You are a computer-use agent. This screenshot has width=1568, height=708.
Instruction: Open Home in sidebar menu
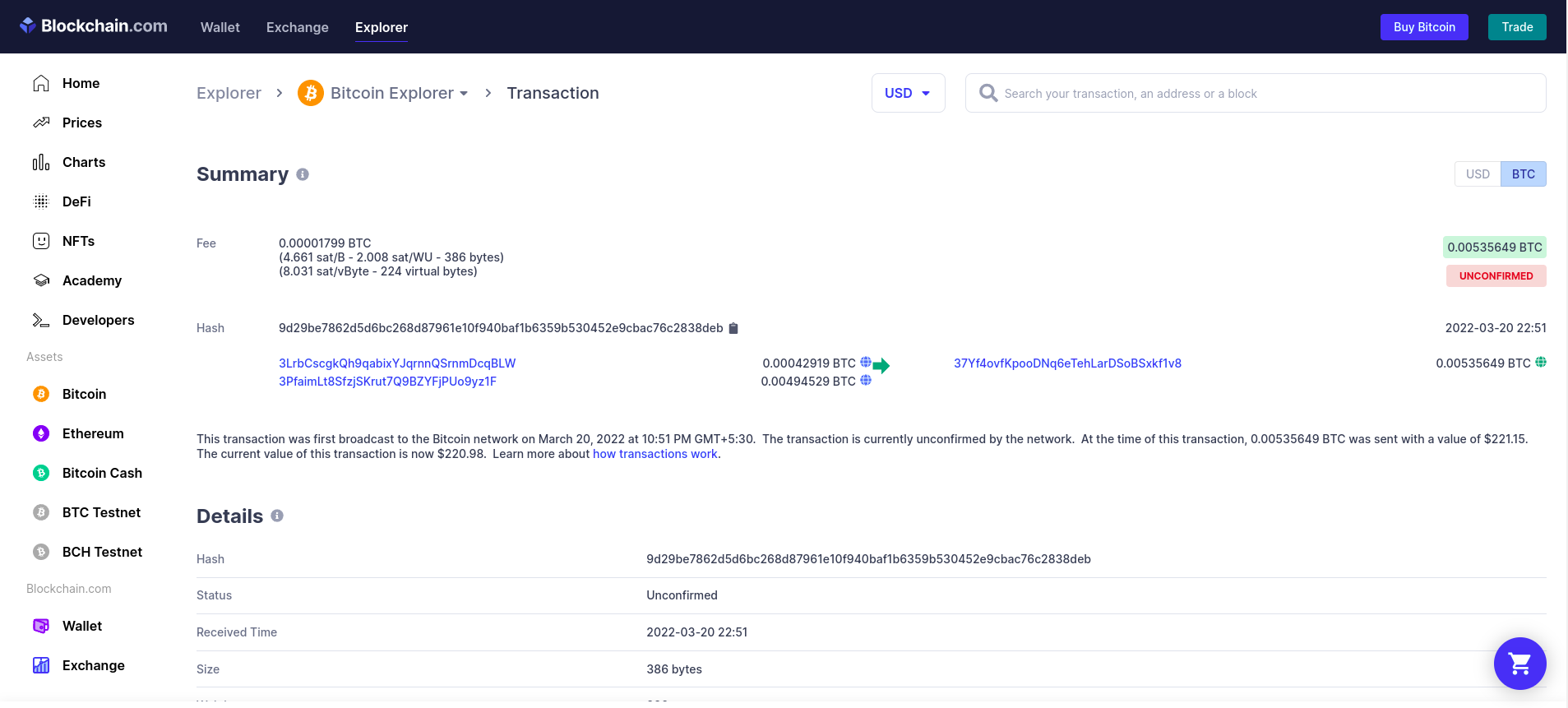coord(81,83)
